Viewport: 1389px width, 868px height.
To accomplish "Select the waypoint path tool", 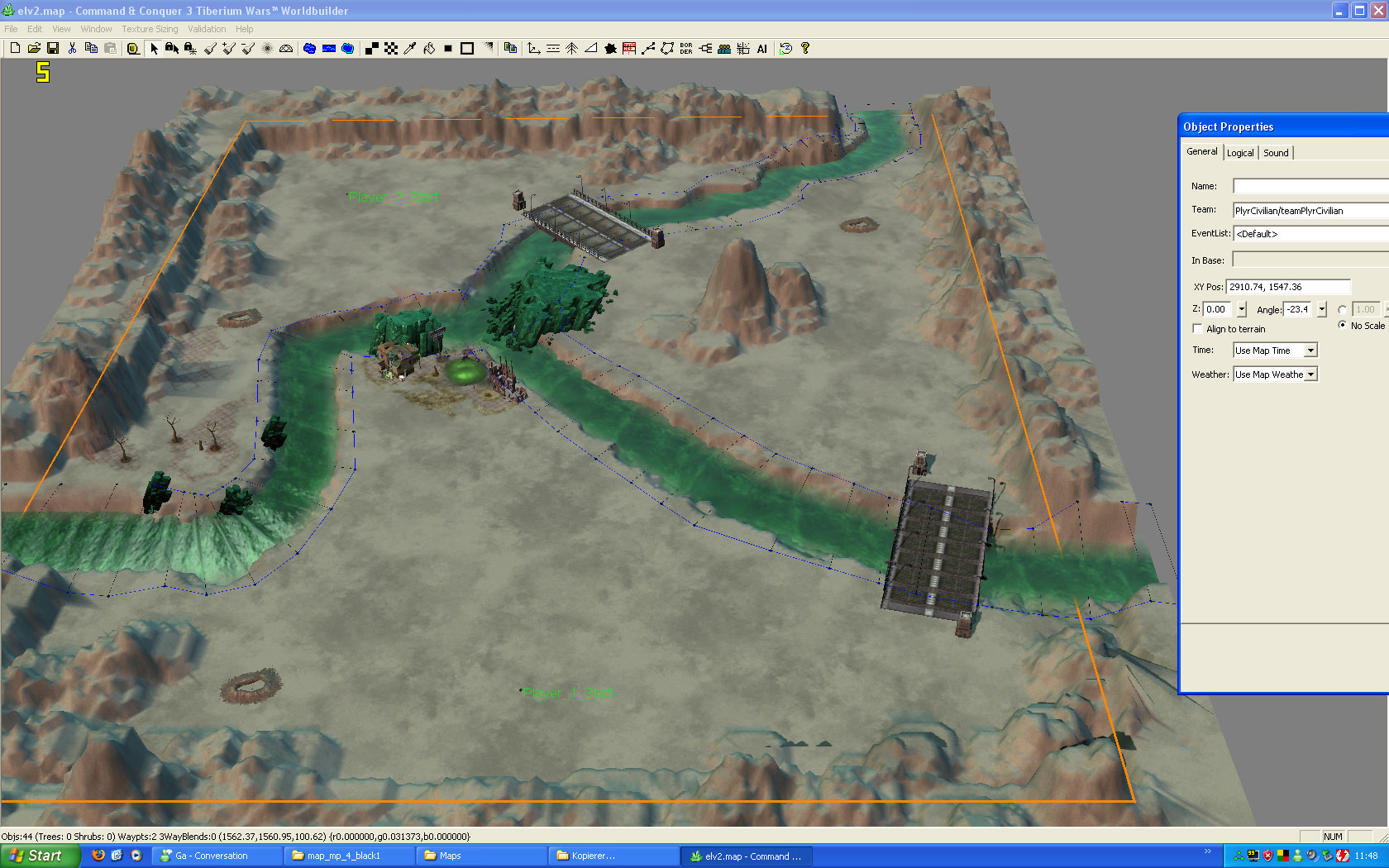I will point(648,48).
